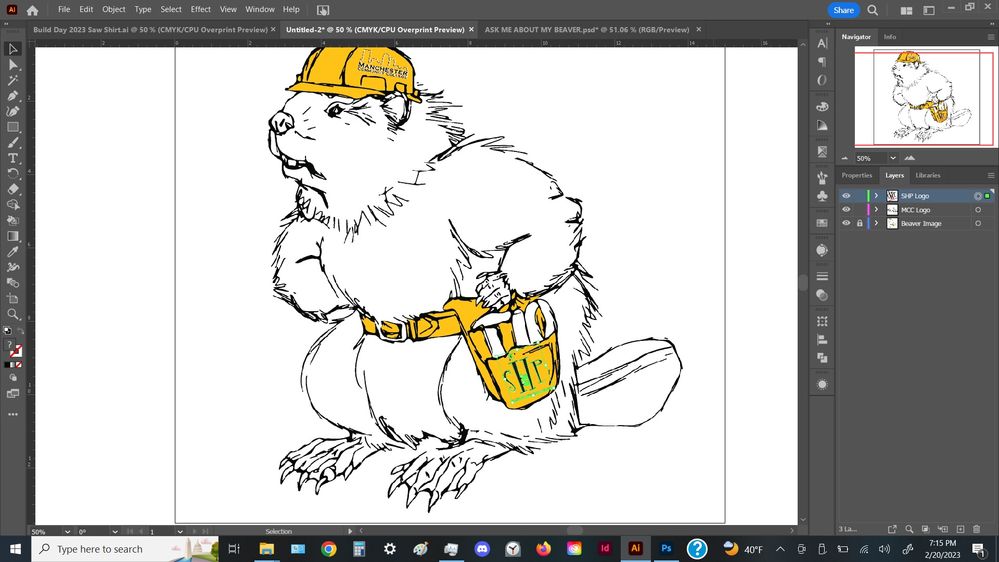Image resolution: width=999 pixels, height=562 pixels.
Task: Open the File menu
Action: (x=64, y=10)
